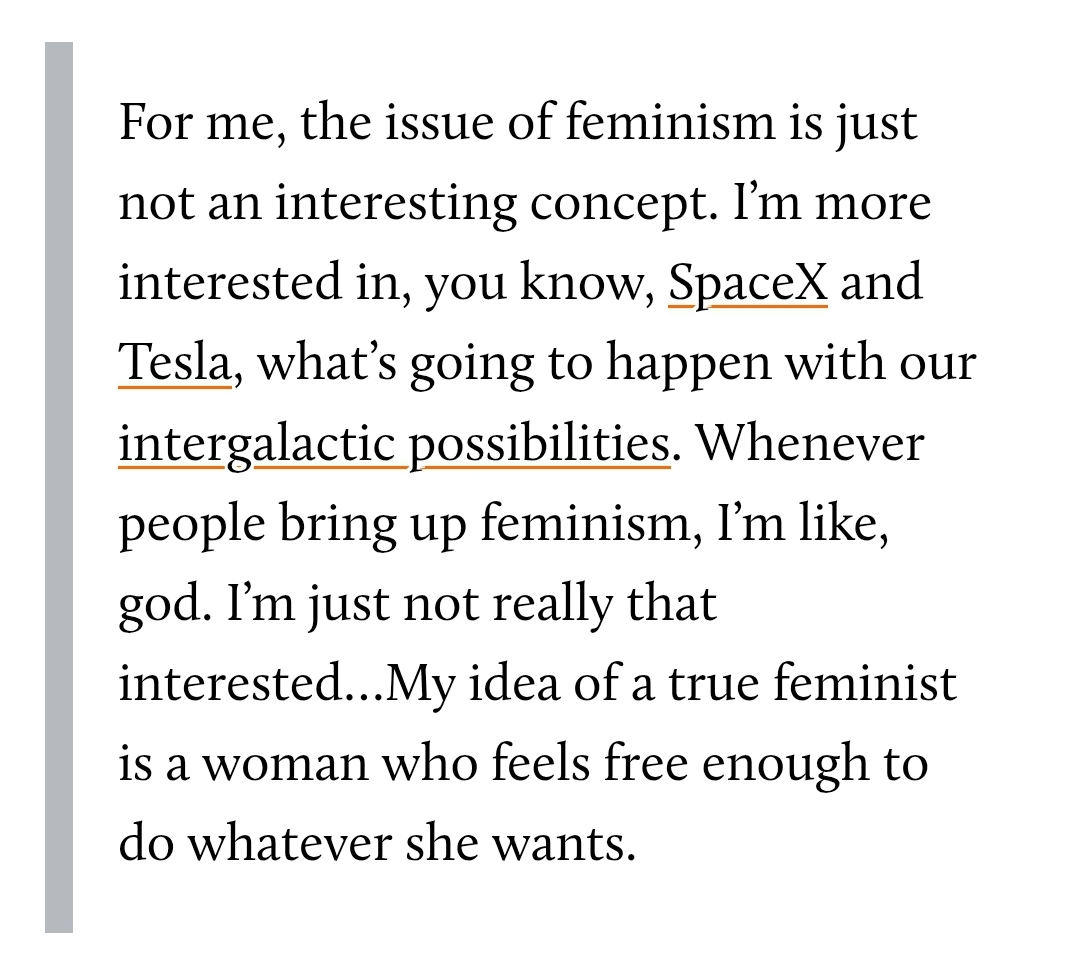Click the word "Whenever"
Viewport: 1080px width, 975px height.
click(x=810, y=443)
